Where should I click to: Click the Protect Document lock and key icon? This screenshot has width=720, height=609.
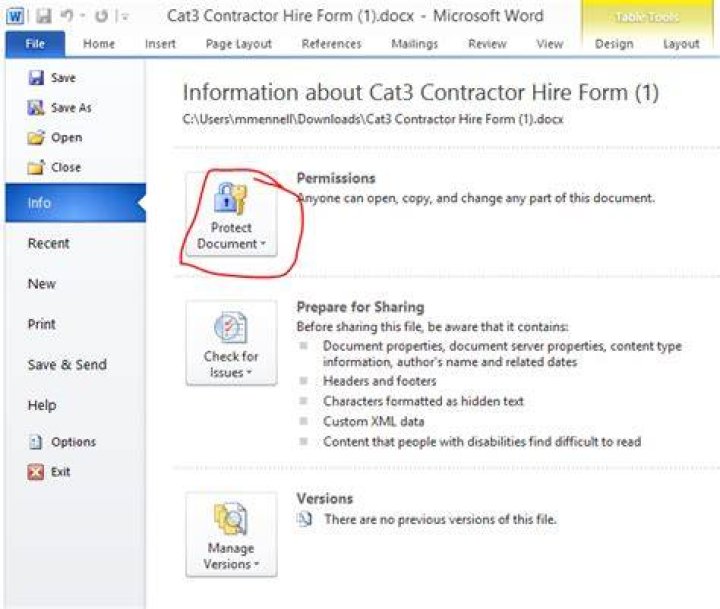click(231, 198)
